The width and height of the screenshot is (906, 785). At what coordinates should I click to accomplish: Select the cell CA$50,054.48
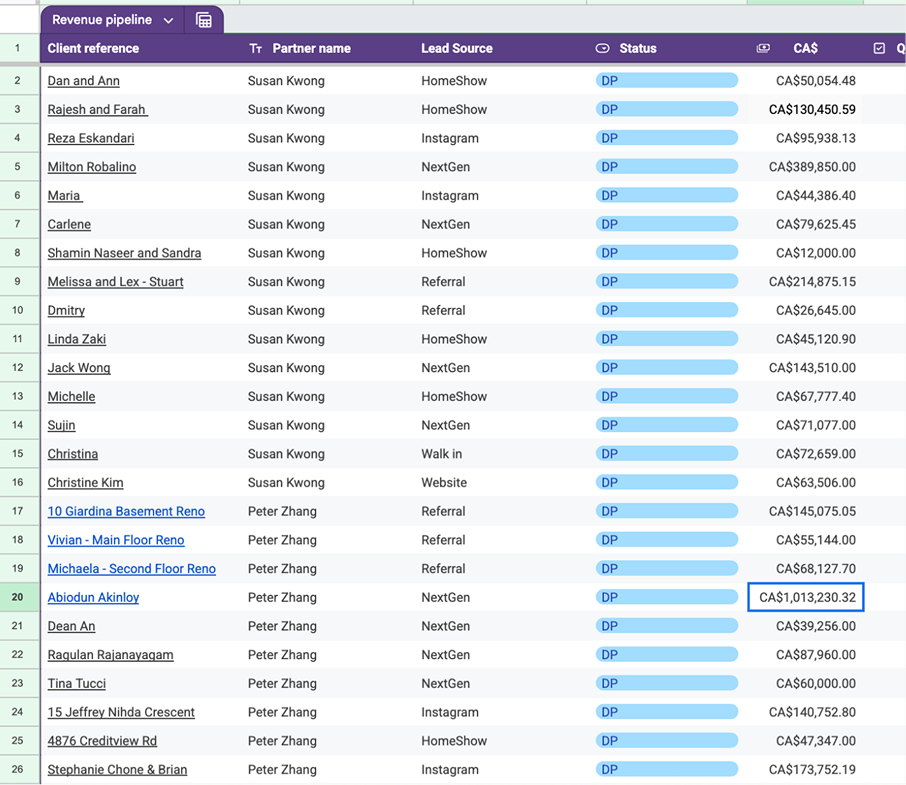click(805, 81)
